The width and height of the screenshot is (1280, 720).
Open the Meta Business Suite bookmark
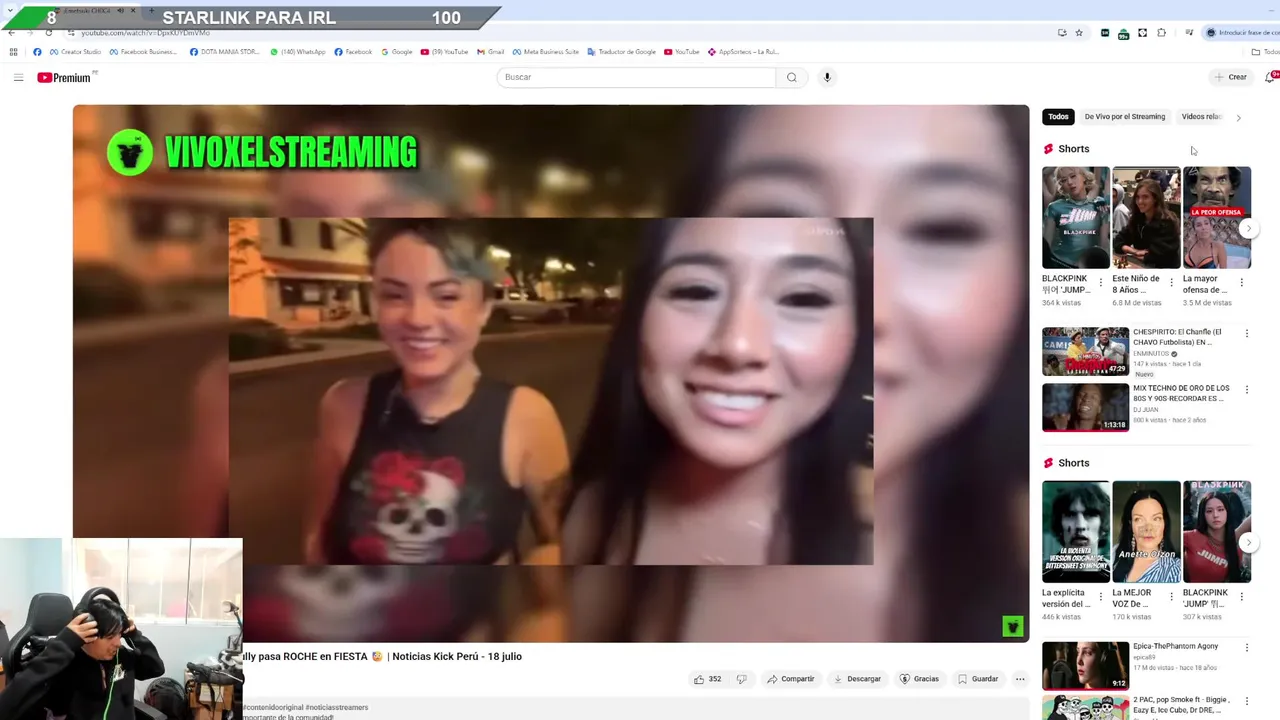click(x=546, y=52)
